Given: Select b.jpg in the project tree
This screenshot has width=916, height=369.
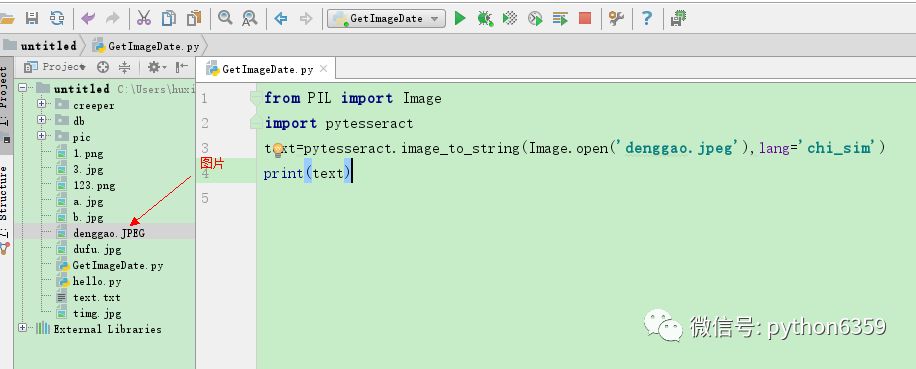Looking at the screenshot, I should (x=88, y=218).
